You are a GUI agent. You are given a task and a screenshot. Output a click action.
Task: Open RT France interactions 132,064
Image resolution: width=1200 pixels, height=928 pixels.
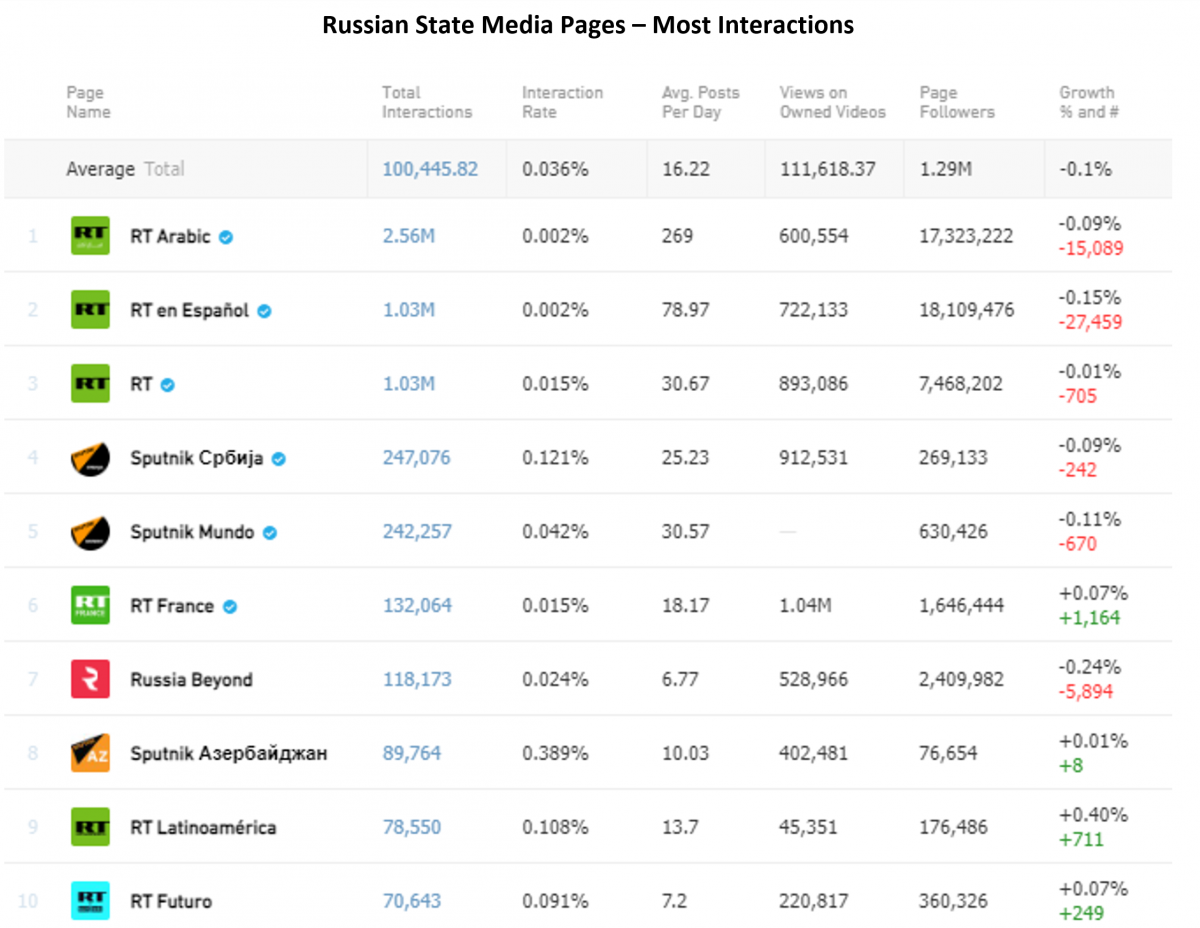coord(417,606)
